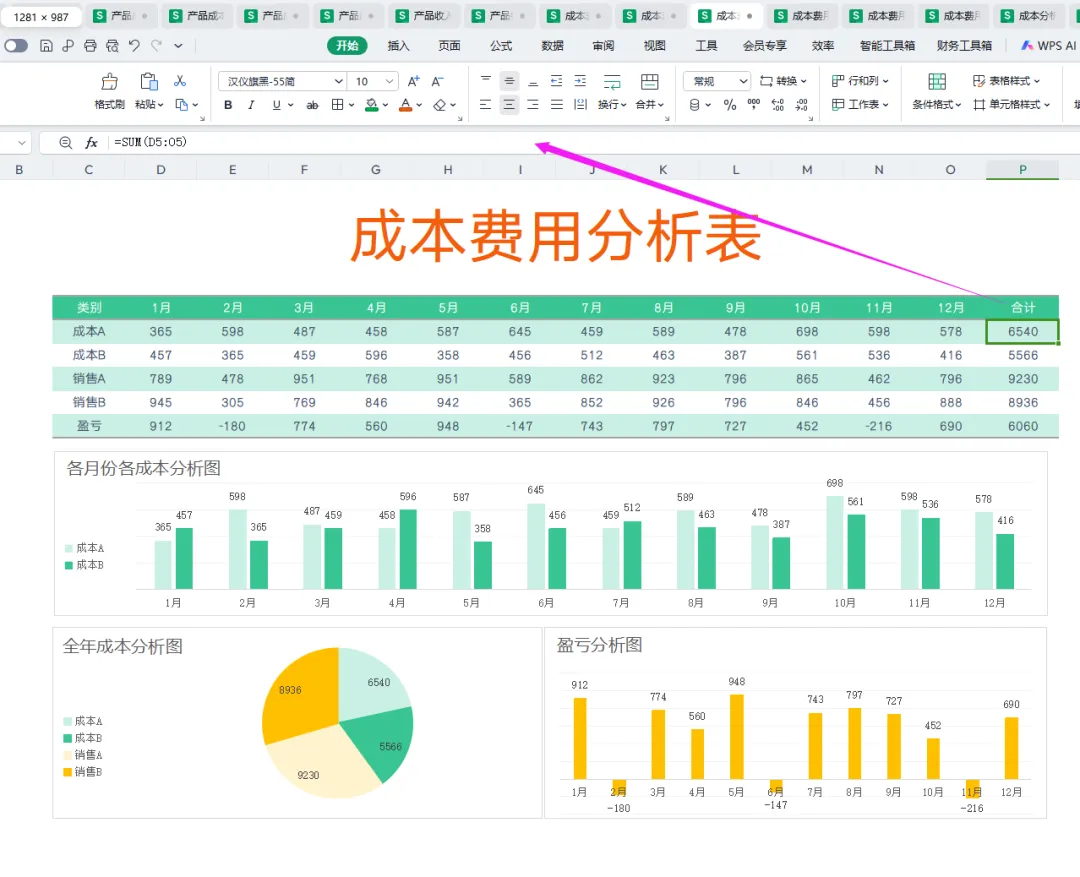Toggle horizontal center alignment
The height and width of the screenshot is (877, 1080).
pos(509,105)
